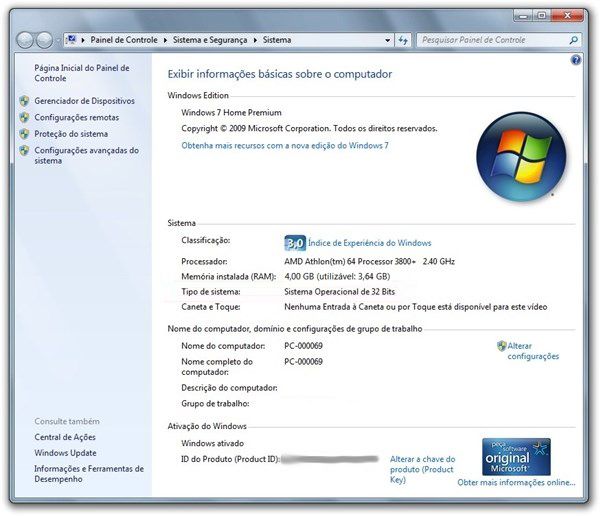Expand arrow before Sistema breadcrumb
Viewport: 600px width, 516px height.
pos(255,40)
